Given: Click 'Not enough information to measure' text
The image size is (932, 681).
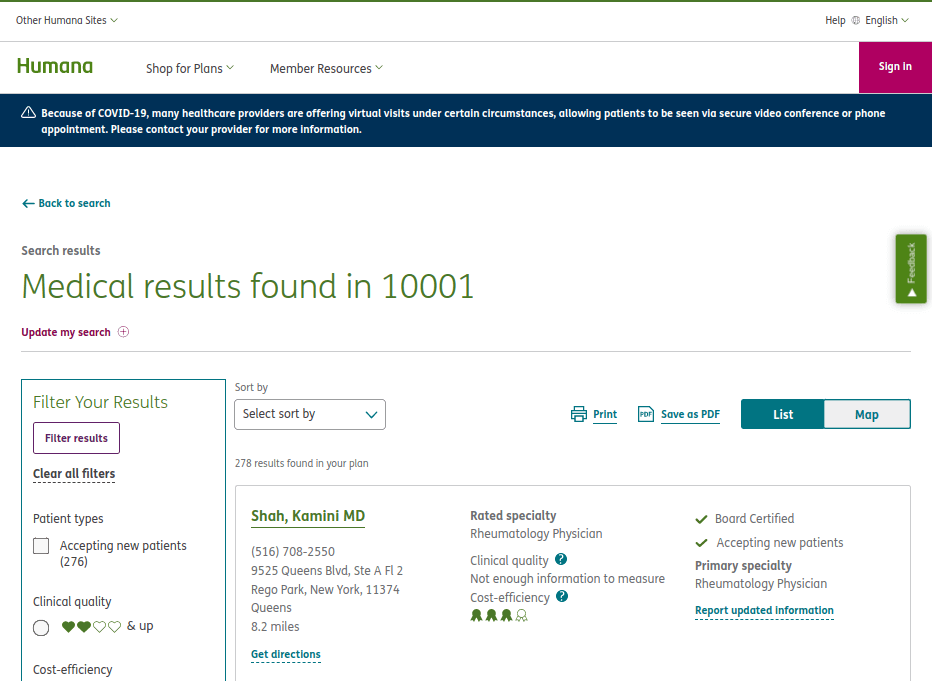Looking at the screenshot, I should point(568,578).
